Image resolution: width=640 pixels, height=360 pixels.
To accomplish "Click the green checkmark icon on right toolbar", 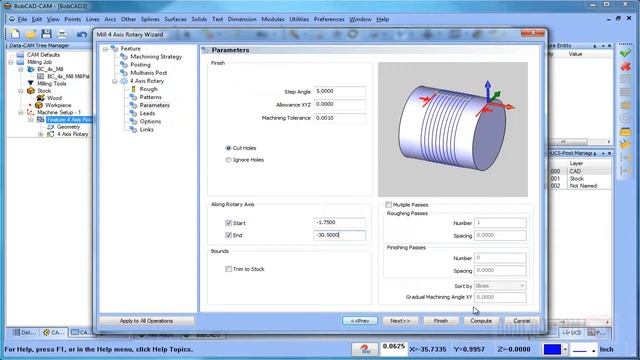I will 625,53.
